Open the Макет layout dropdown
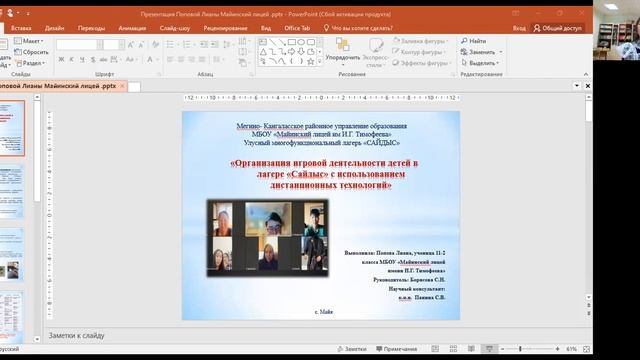Screen dimensions: 640x360 29,41
